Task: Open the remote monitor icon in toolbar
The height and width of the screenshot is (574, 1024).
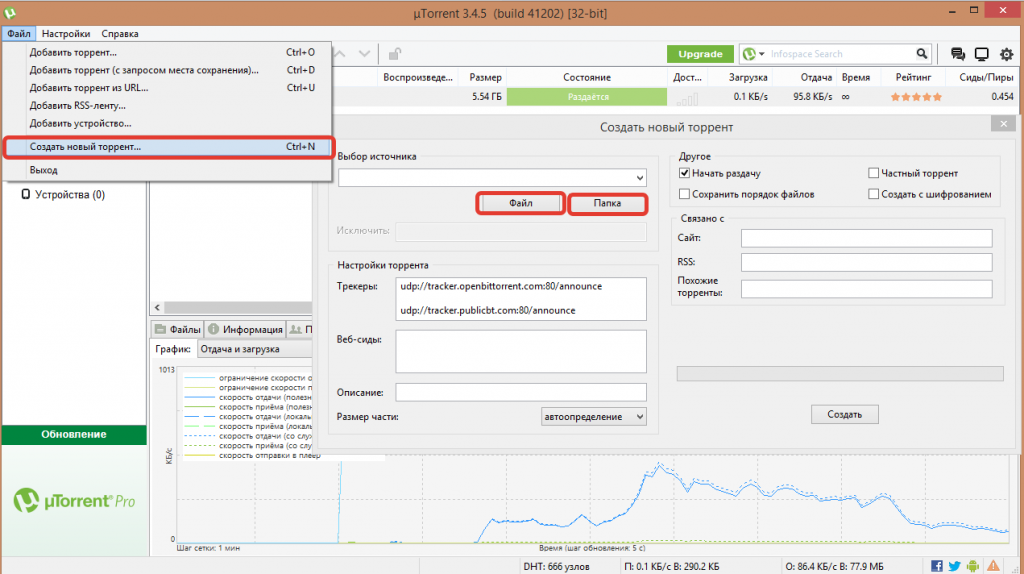Action: tap(982, 54)
